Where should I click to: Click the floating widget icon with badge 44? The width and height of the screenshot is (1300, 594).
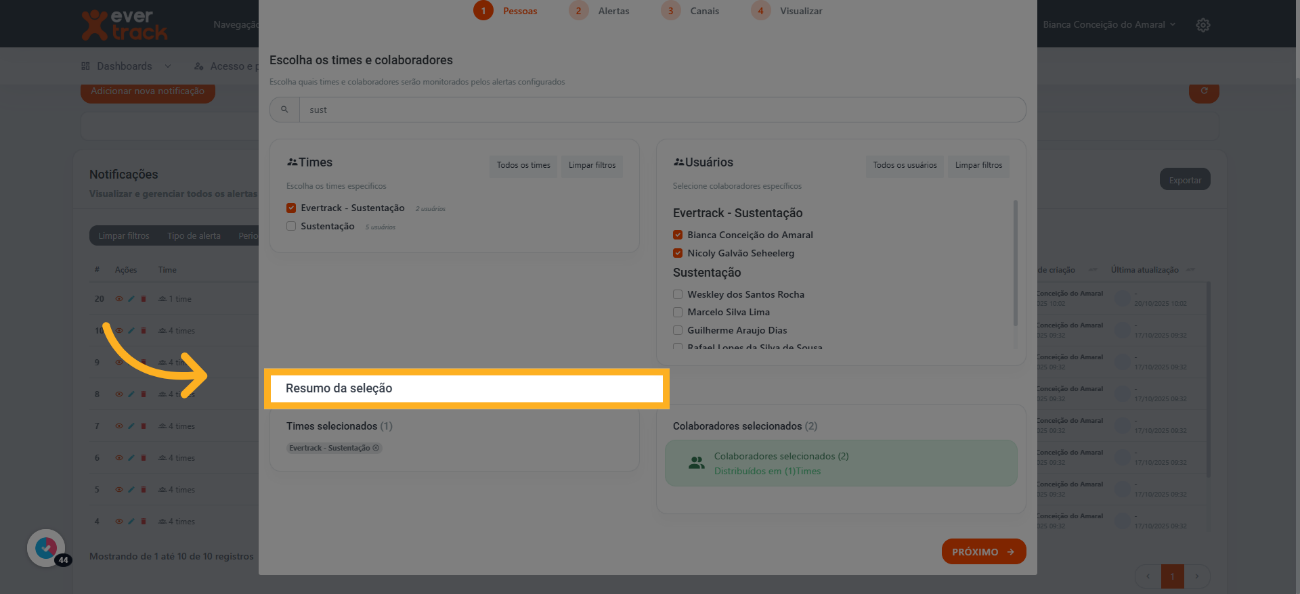point(46,548)
